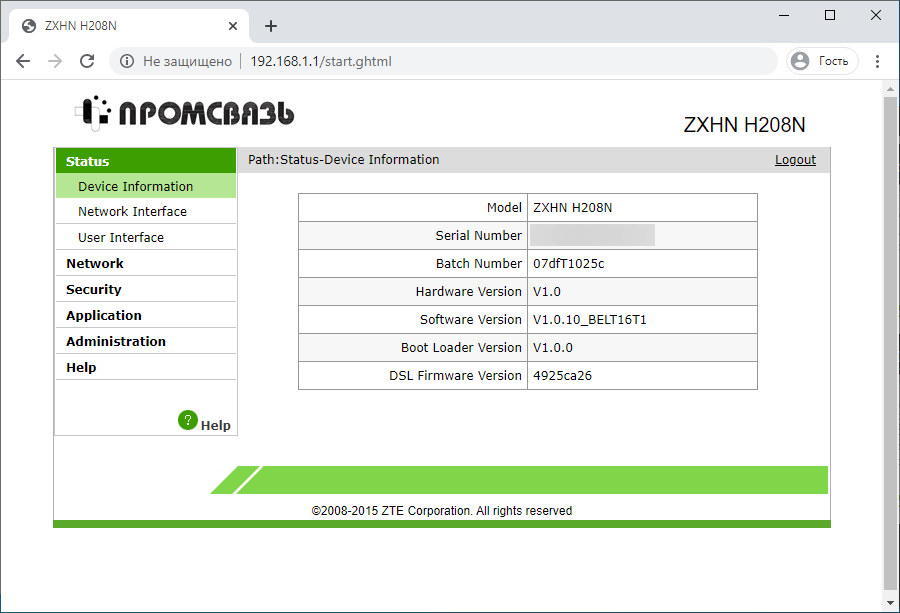Viewport: 900px width, 613px height.
Task: Expand the Administration sidebar section
Action: pos(113,341)
